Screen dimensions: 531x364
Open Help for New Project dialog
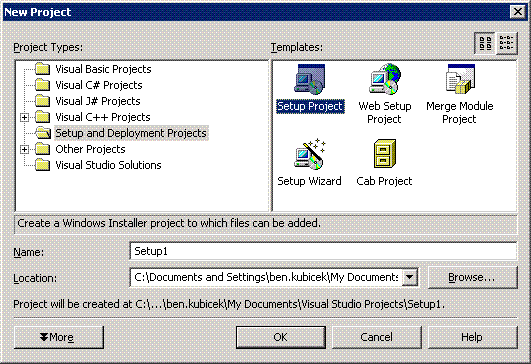[472, 337]
